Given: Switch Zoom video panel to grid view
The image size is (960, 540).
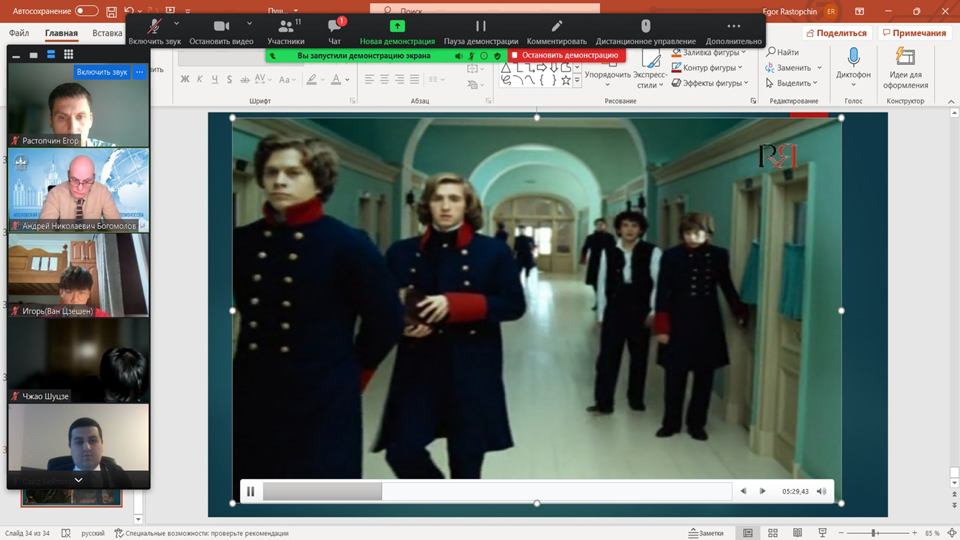Looking at the screenshot, I should (69, 54).
